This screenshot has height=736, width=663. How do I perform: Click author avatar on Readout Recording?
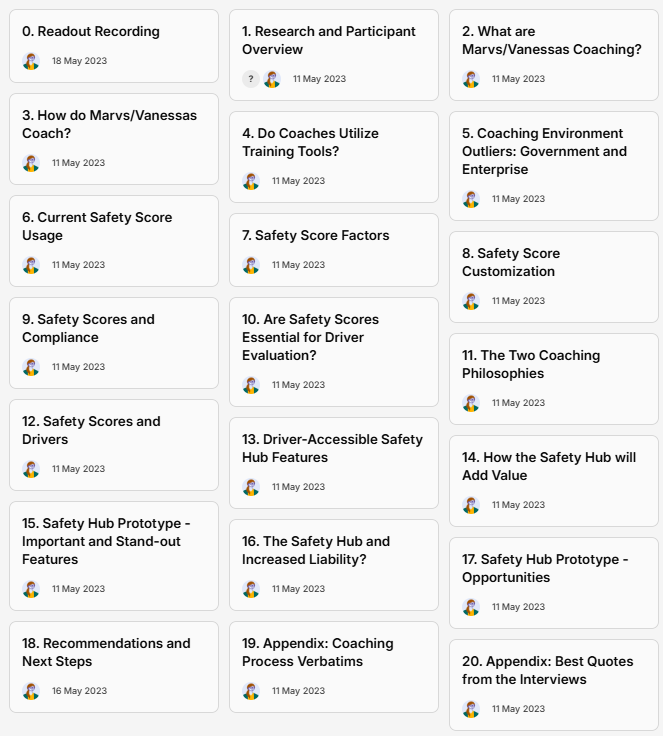point(31,61)
